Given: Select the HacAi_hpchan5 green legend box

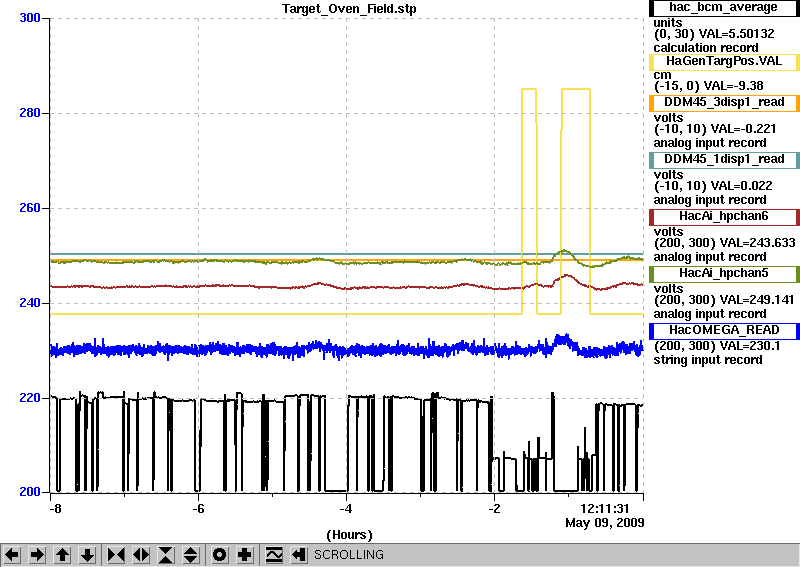Looking at the screenshot, I should [723, 274].
